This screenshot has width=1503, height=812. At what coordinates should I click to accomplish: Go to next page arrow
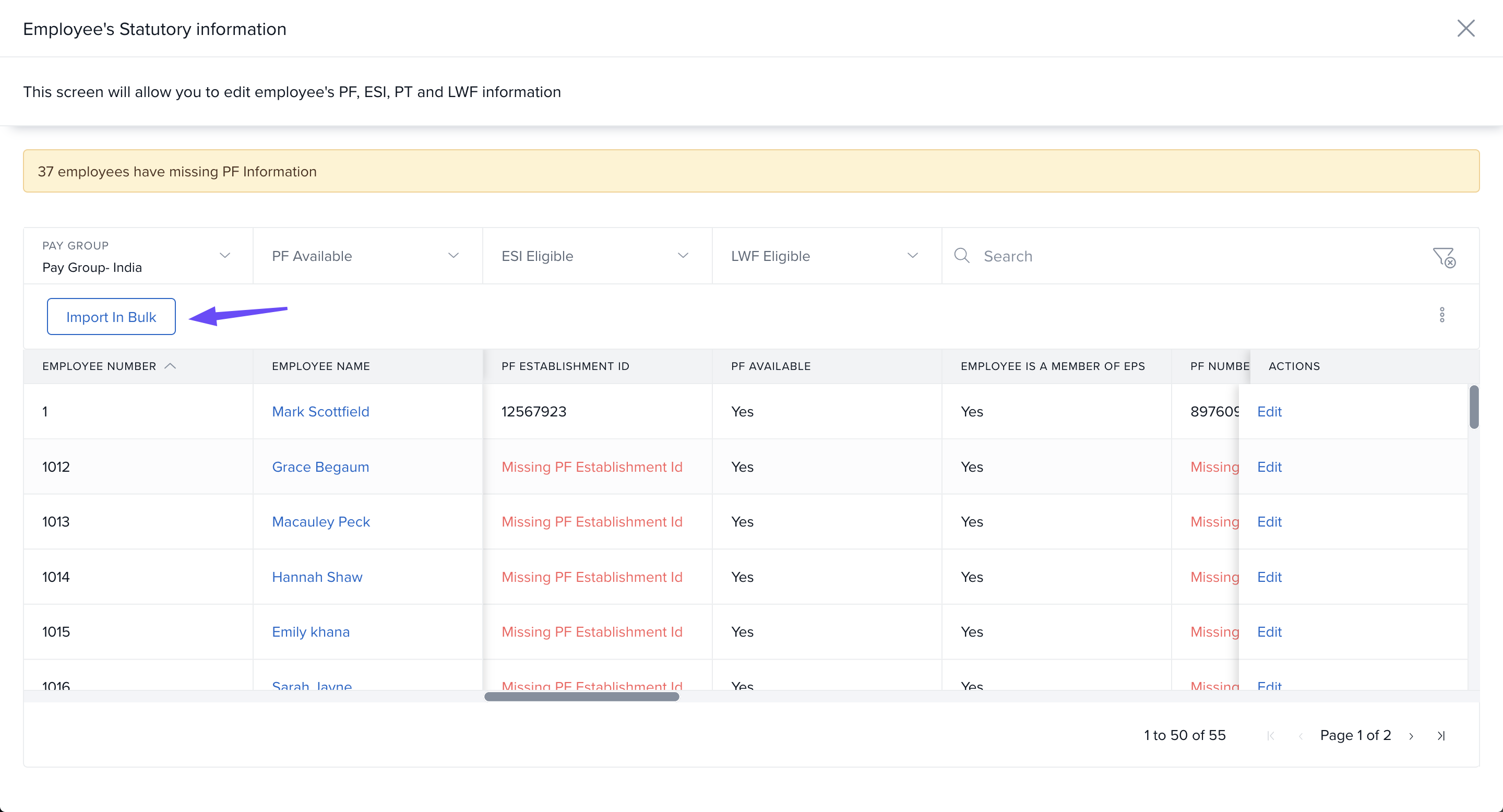coord(1411,736)
